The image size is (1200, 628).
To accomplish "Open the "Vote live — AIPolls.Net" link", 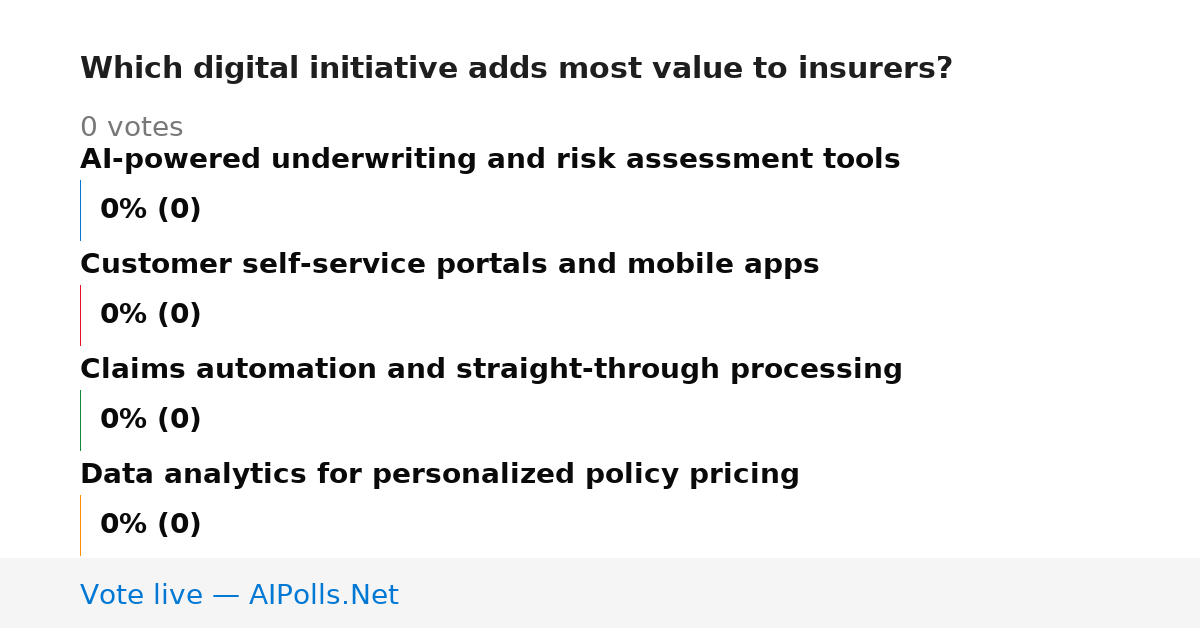I will tap(240, 596).
